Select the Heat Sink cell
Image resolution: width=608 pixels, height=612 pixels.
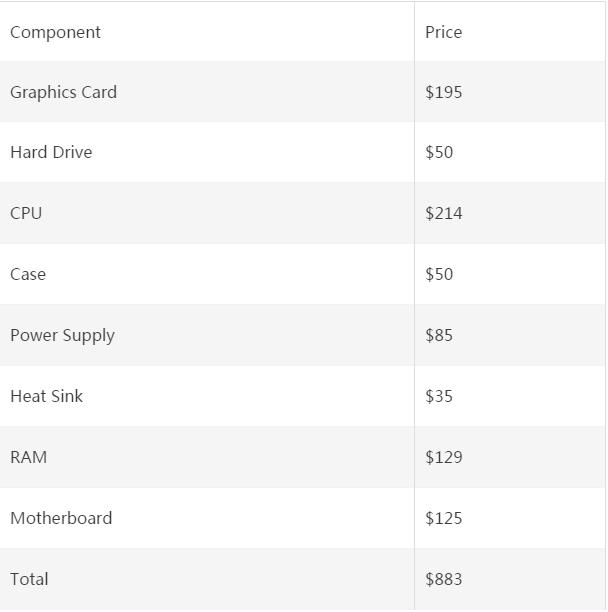click(46, 396)
